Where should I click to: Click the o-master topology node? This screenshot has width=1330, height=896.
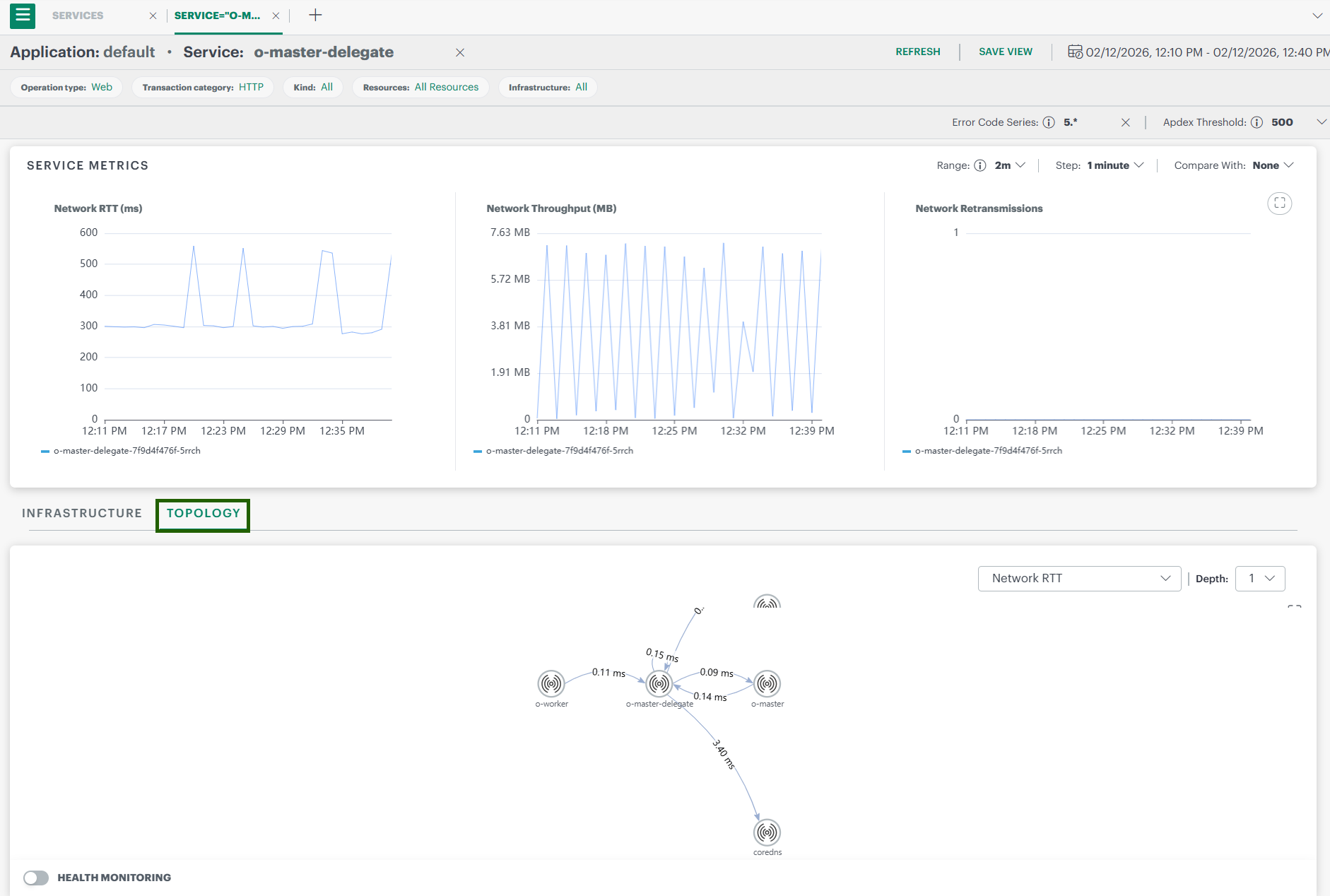[x=767, y=683]
